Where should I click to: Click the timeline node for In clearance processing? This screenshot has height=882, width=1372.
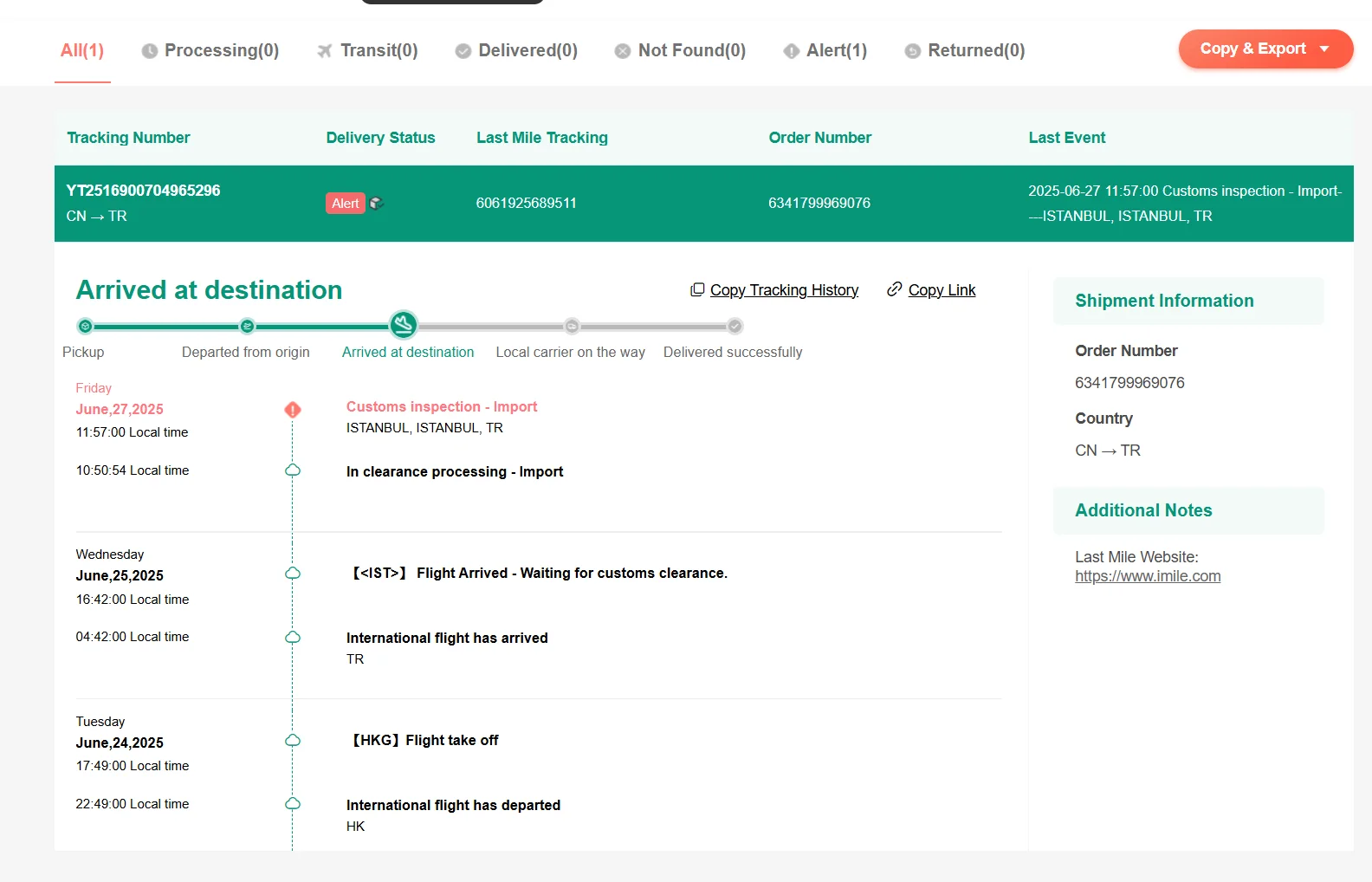point(293,470)
